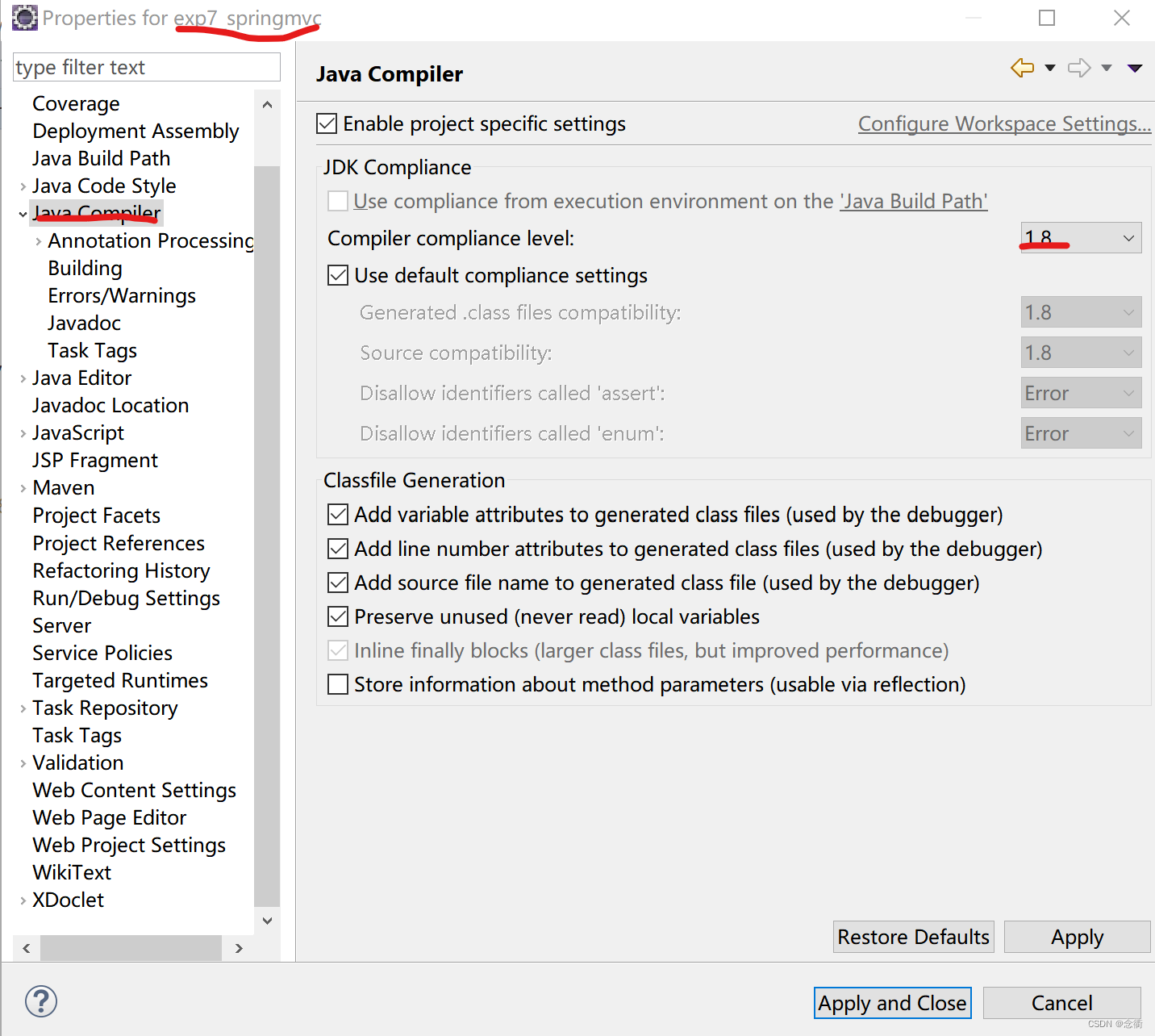The width and height of the screenshot is (1155, 1036).
Task: Expand the Maven tree node
Action: tap(22, 487)
